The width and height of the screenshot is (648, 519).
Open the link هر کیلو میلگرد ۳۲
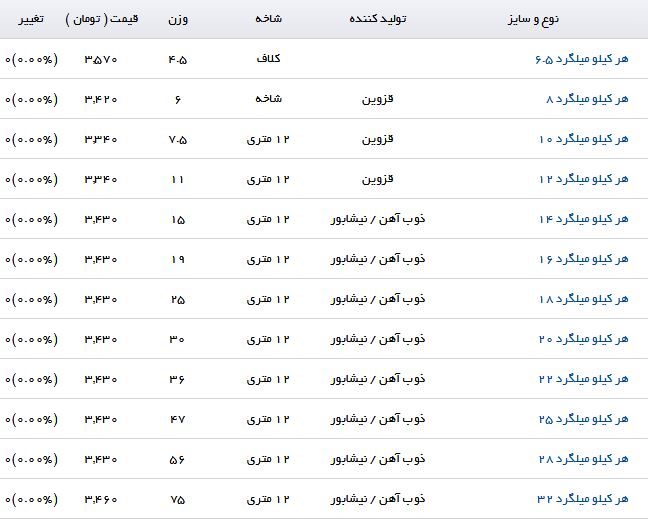point(583,500)
